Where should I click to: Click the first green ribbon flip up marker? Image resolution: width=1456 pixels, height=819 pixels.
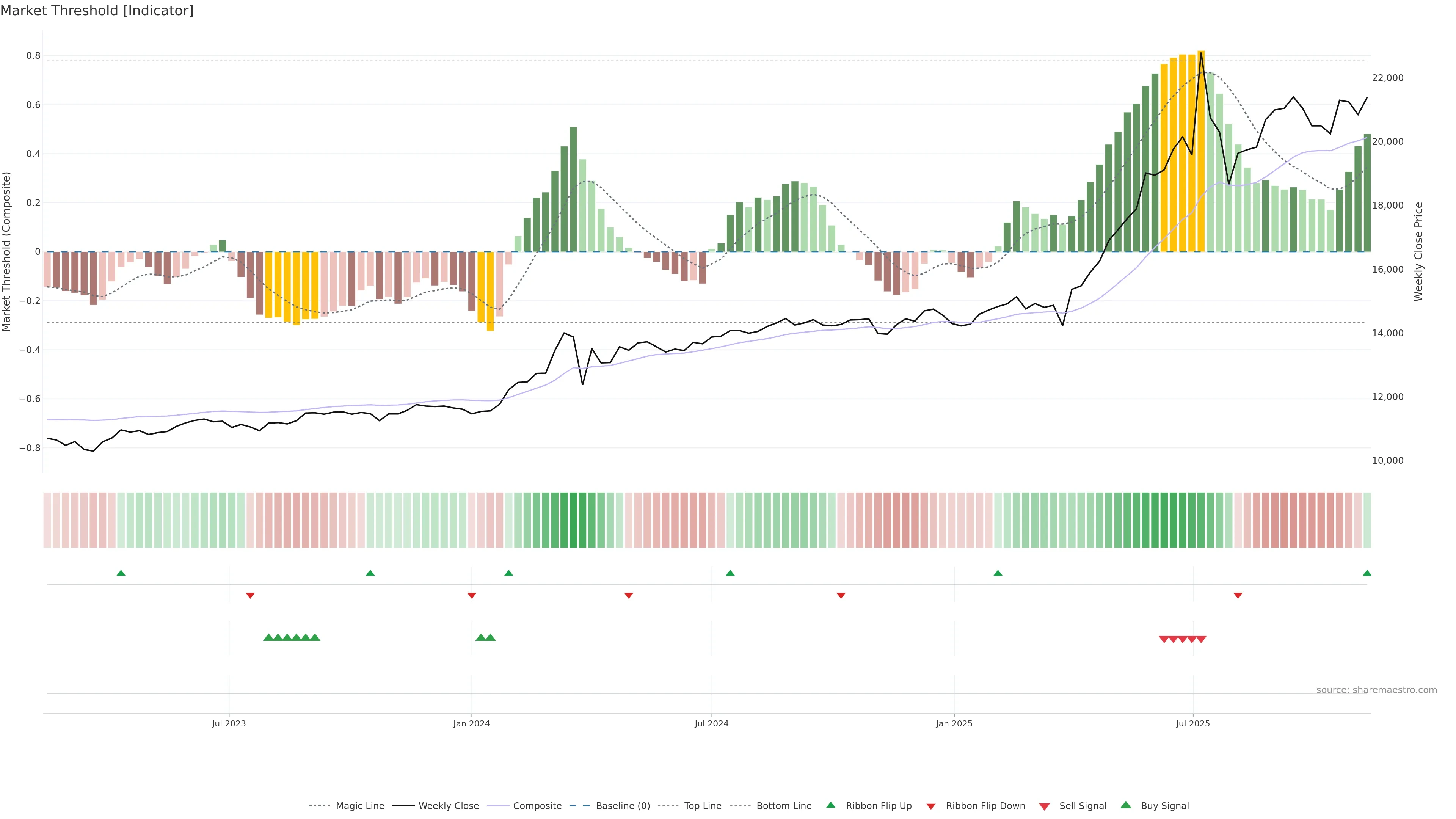(x=121, y=573)
